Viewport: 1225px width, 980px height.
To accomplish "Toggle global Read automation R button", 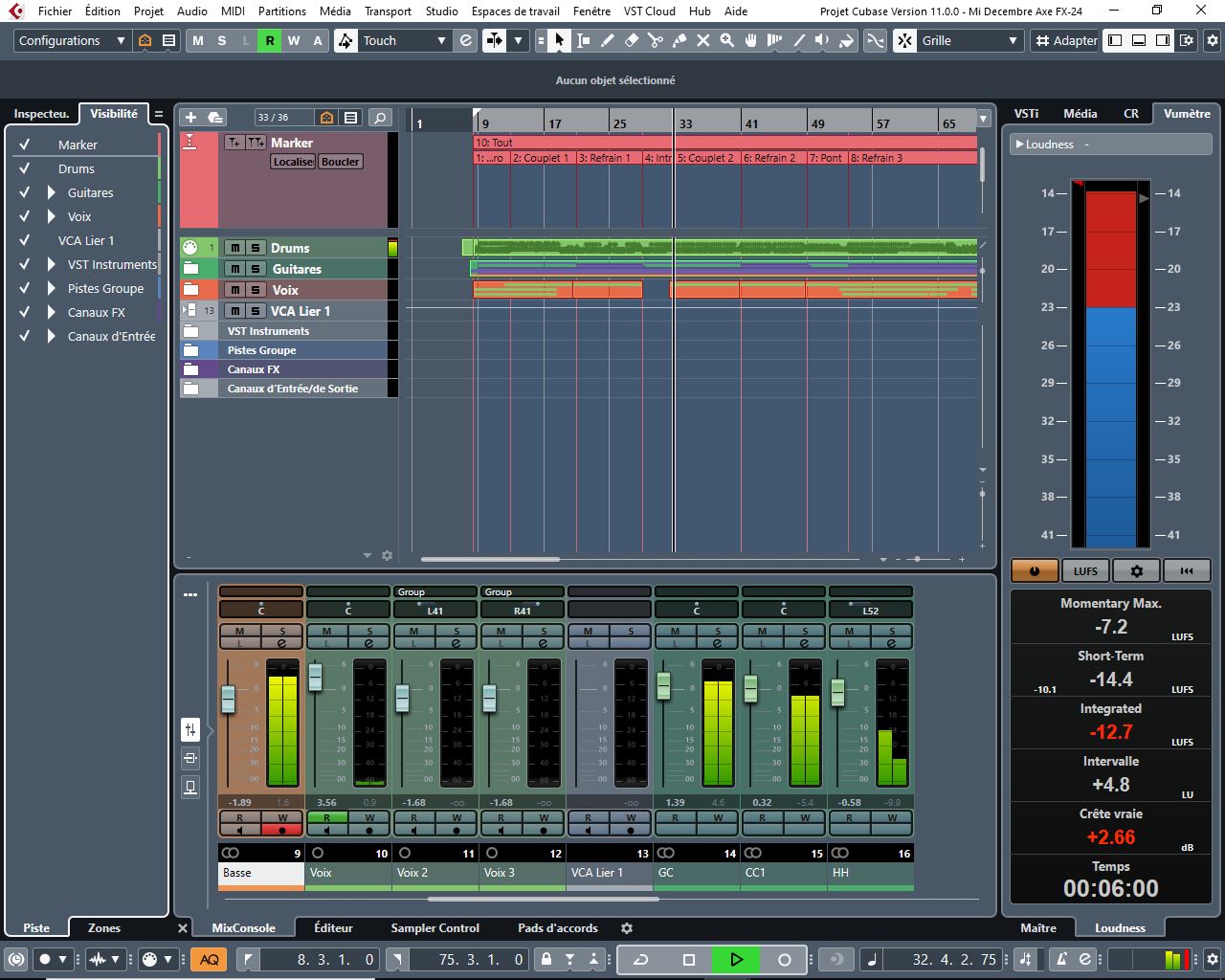I will 270,40.
